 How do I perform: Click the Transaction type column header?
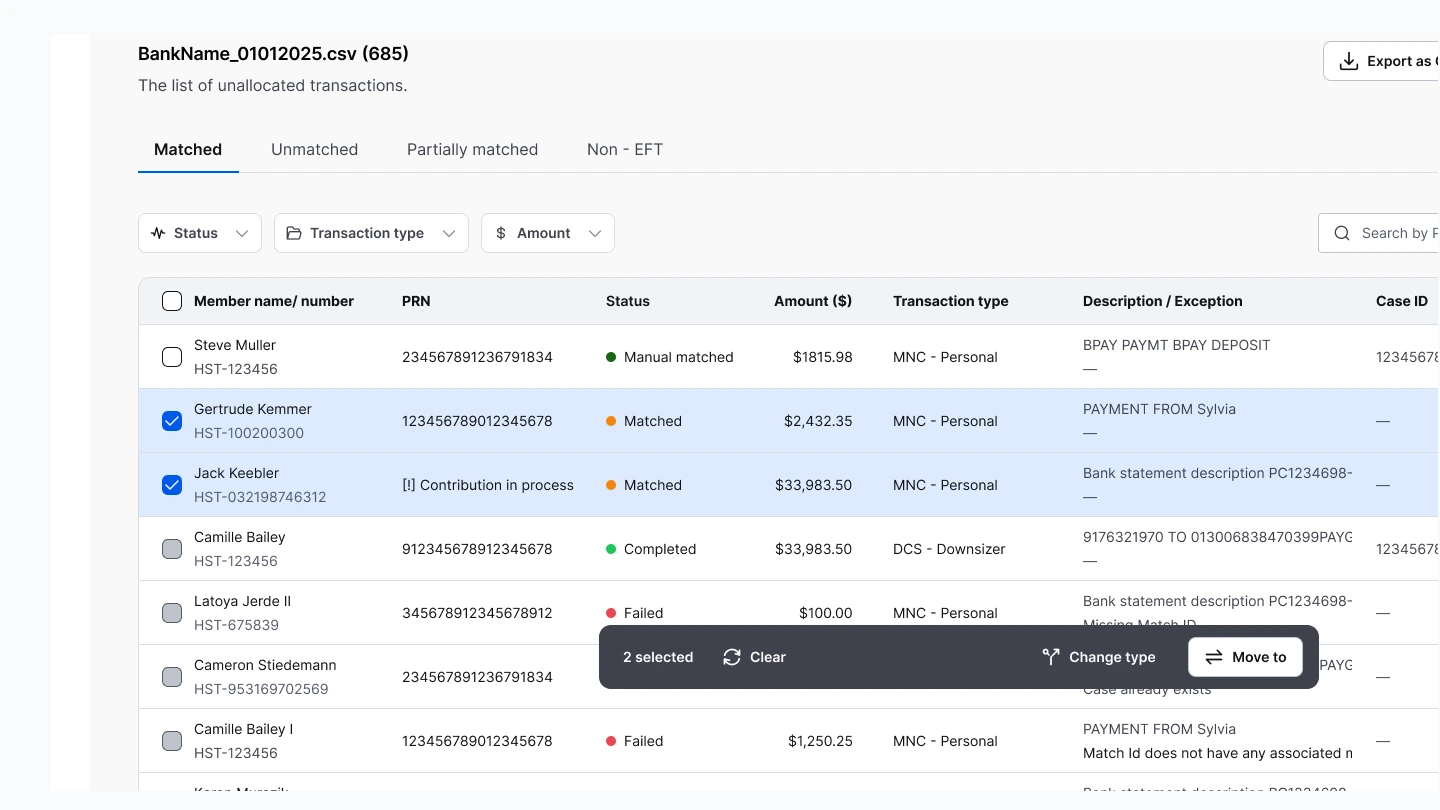pyautogui.click(x=951, y=301)
